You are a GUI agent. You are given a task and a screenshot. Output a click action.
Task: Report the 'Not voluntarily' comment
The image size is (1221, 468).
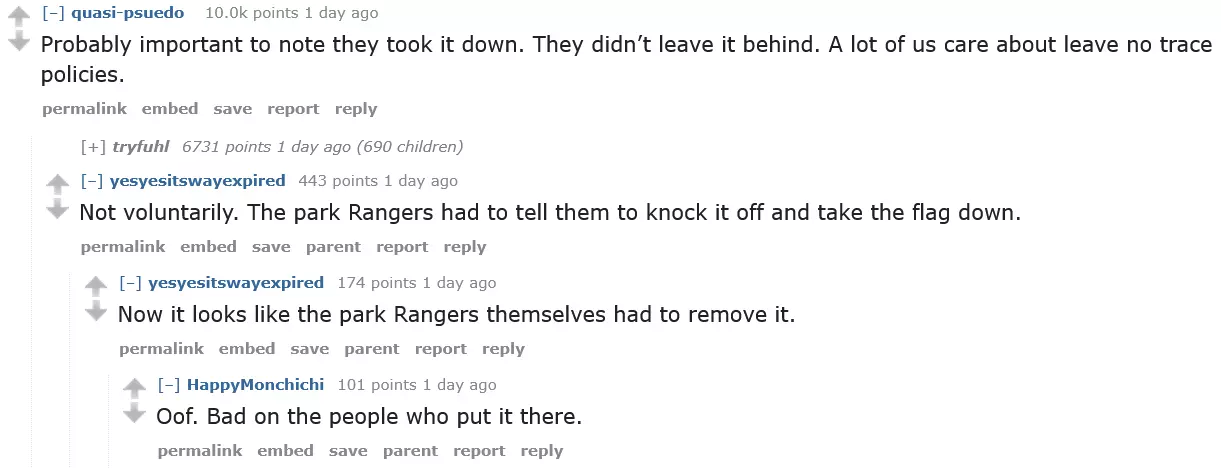click(402, 246)
